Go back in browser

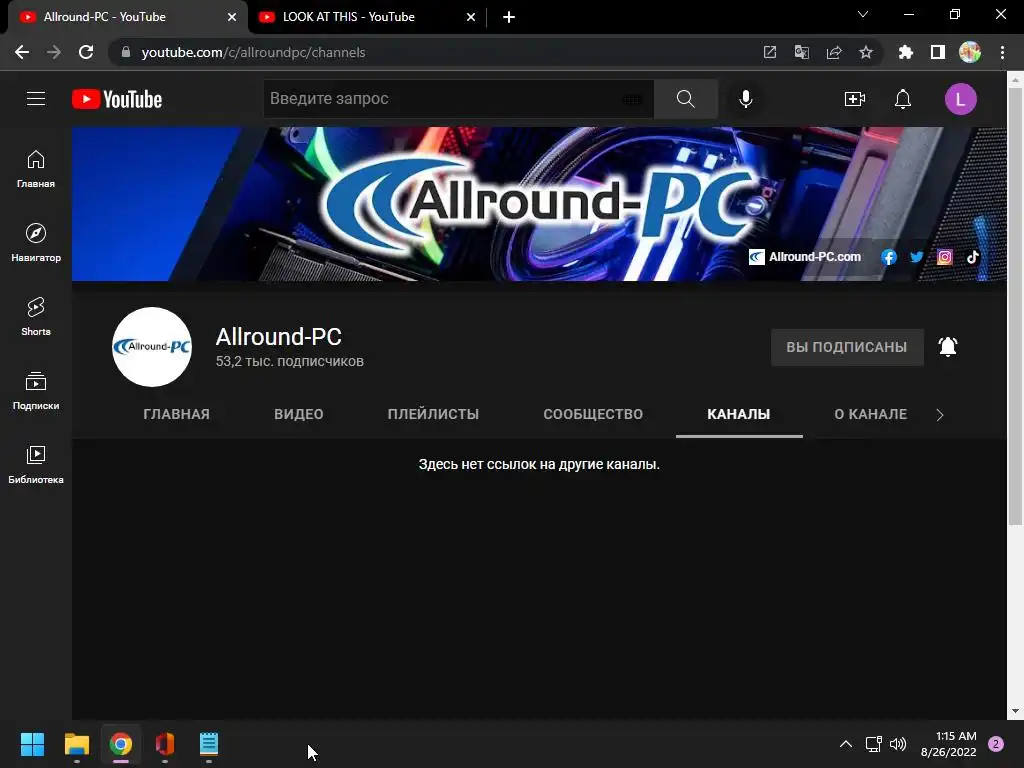pos(22,52)
